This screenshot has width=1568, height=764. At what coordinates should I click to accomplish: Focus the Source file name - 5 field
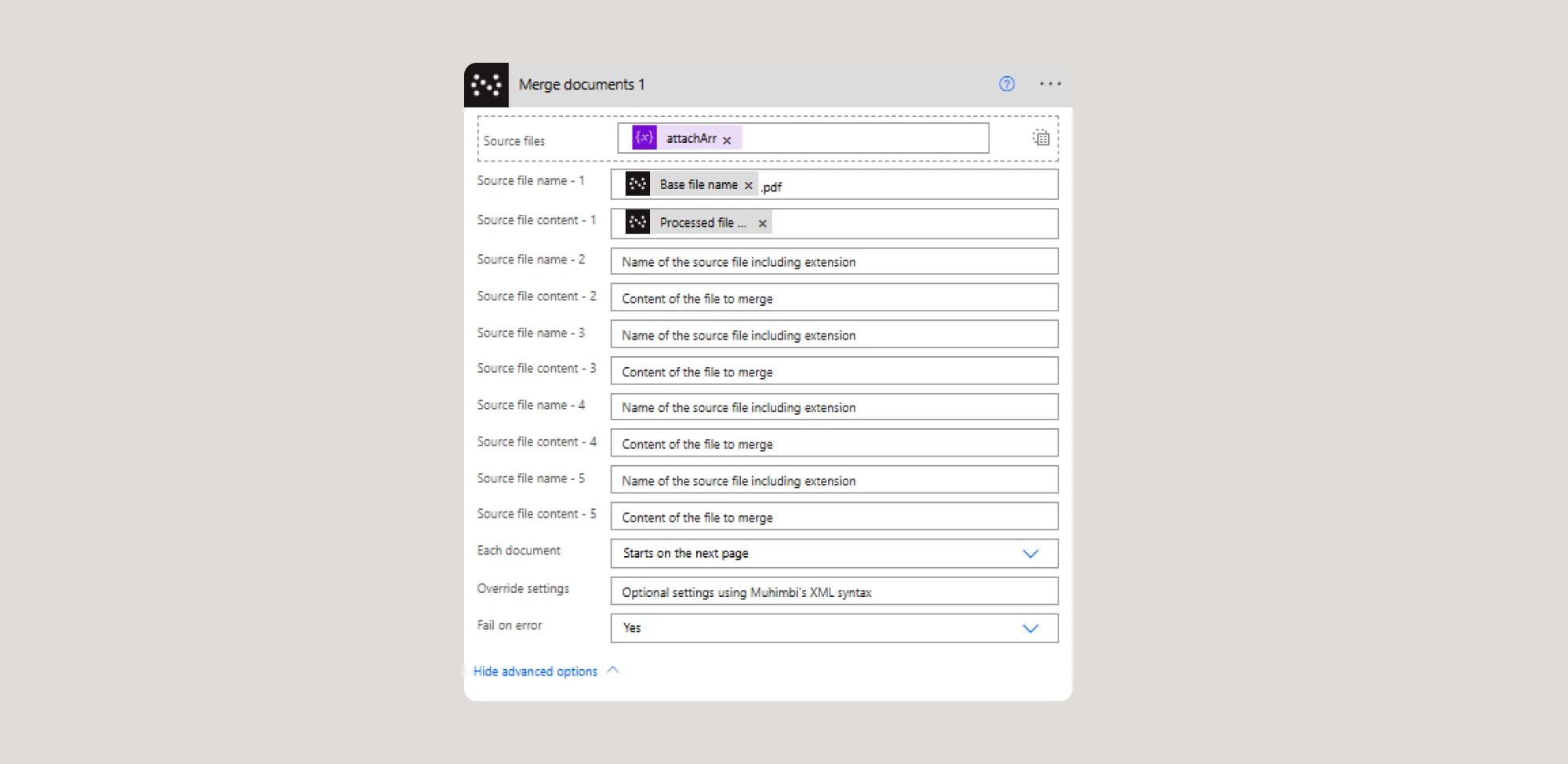pyautogui.click(x=834, y=481)
